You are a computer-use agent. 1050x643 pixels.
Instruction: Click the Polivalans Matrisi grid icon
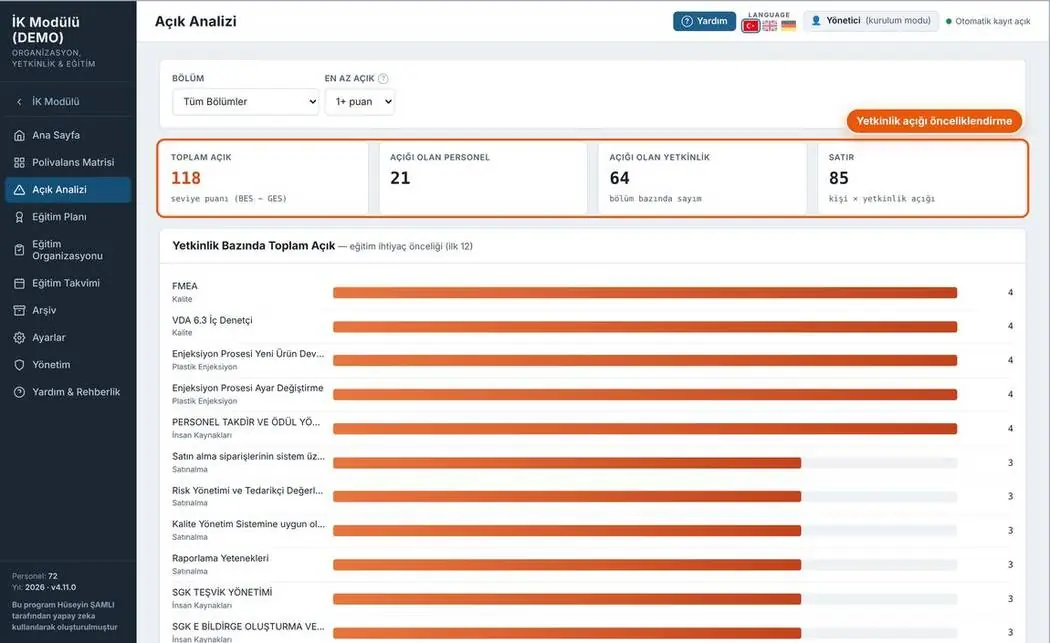pos(19,163)
